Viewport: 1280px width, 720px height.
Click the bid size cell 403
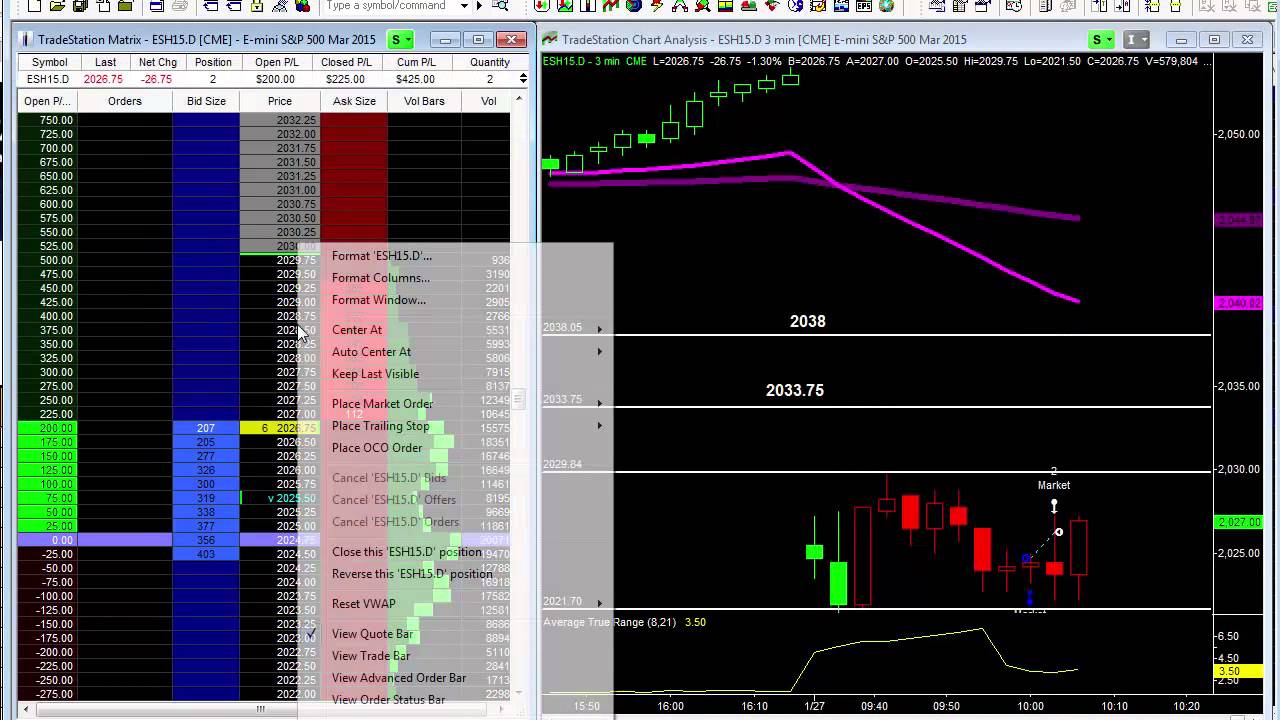[206, 554]
